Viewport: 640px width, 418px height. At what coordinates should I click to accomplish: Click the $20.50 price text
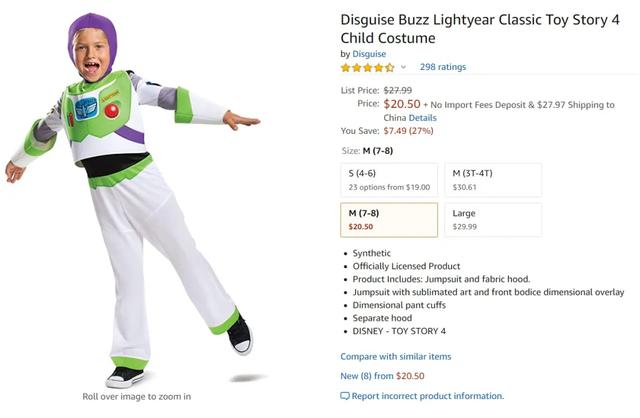pos(402,104)
